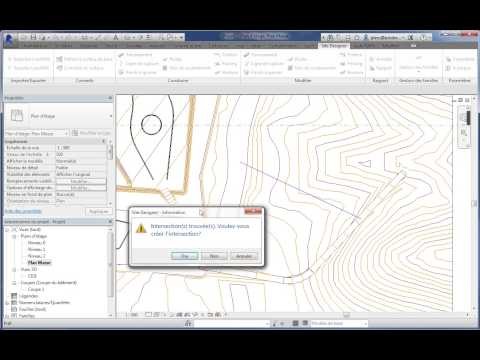Open Gestion des familles tool
The image size is (480, 360).
(x=419, y=63)
